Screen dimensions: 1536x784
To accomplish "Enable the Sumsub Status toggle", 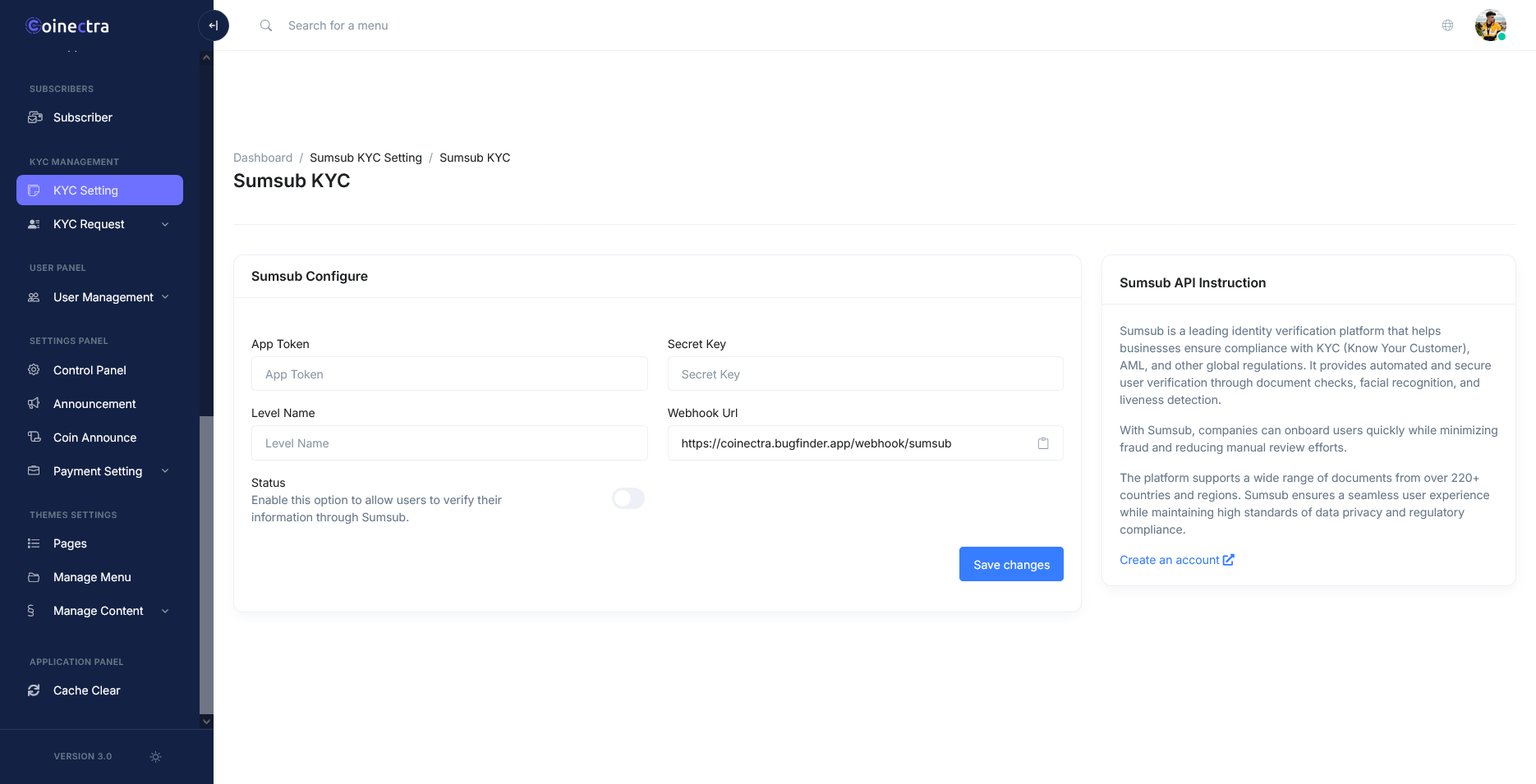I will [628, 498].
